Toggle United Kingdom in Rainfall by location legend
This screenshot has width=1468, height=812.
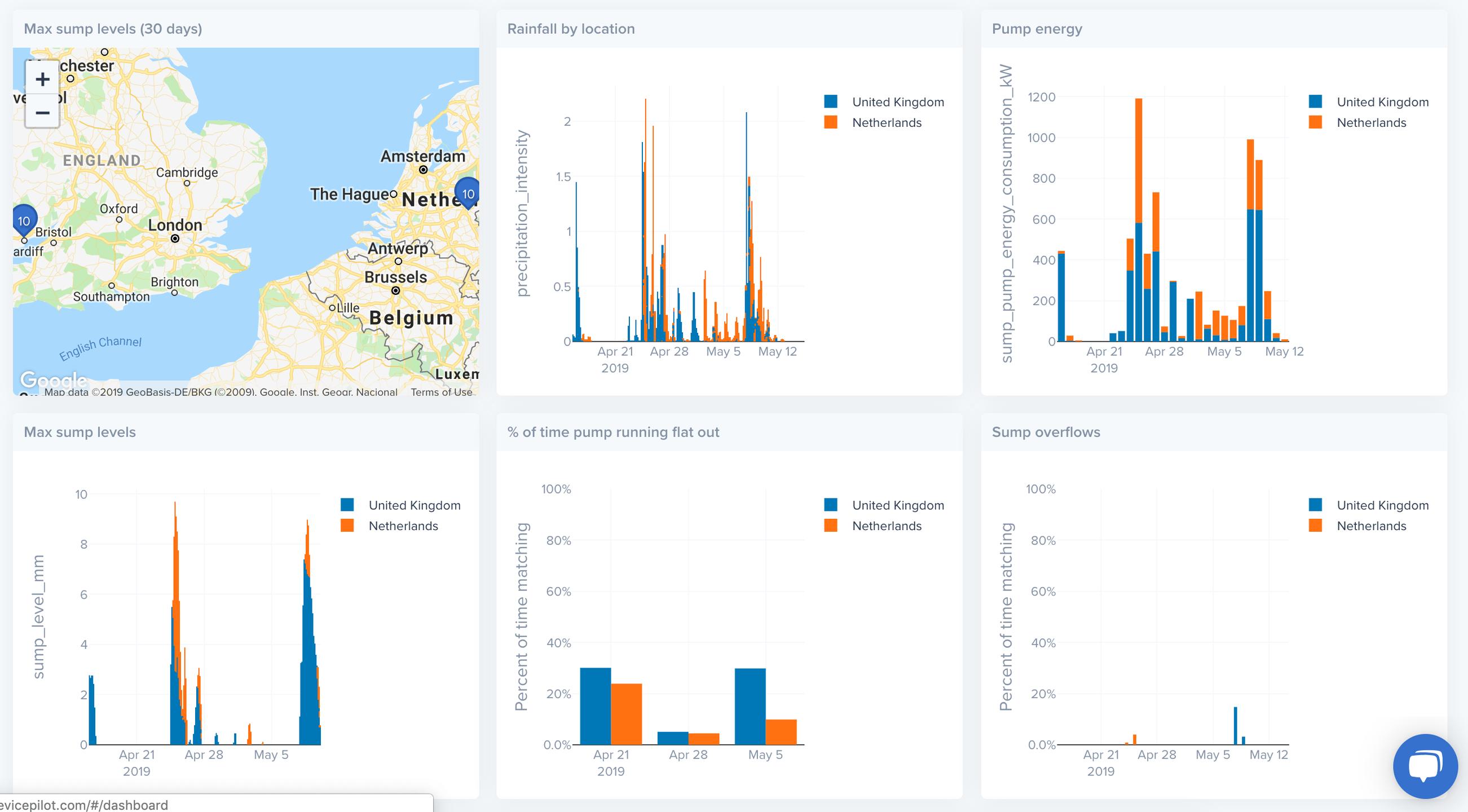(897, 102)
